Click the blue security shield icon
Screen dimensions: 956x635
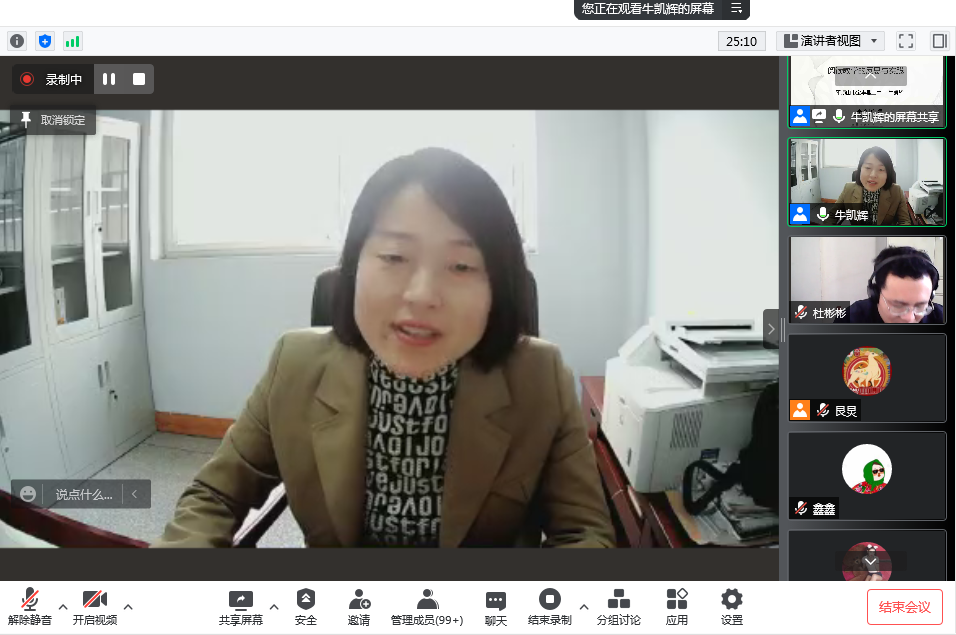click(x=44, y=41)
